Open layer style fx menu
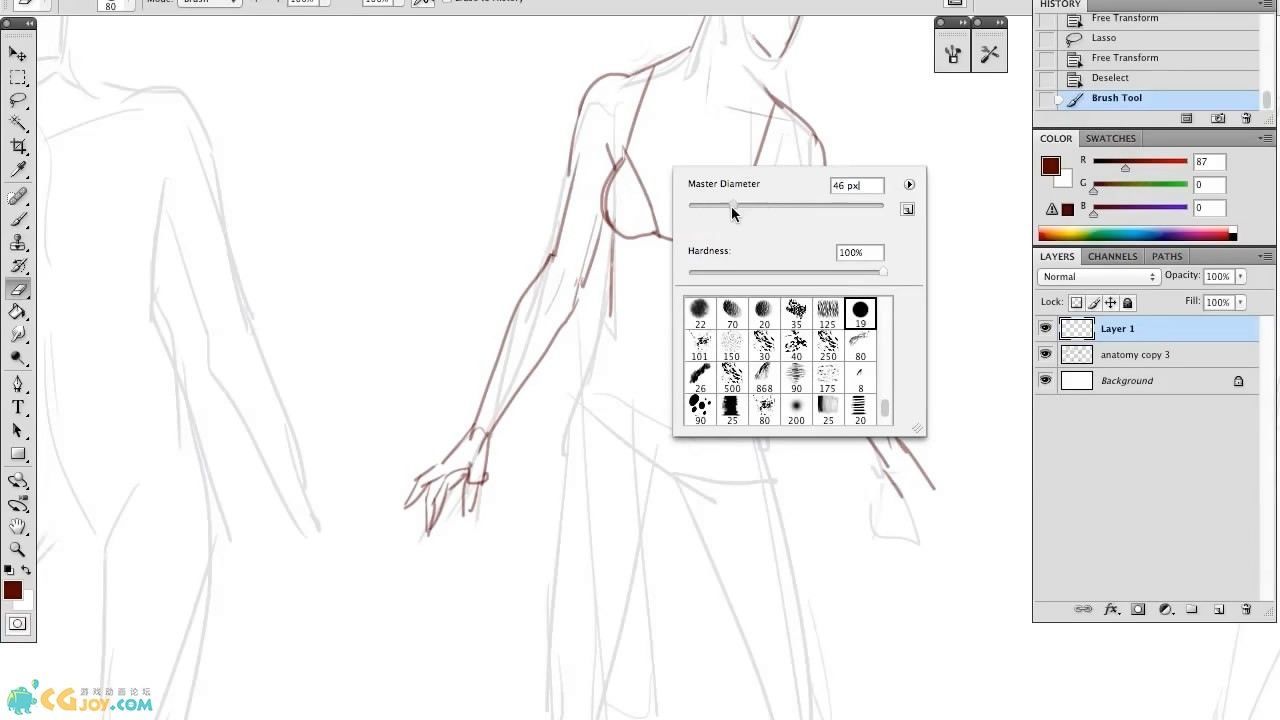 click(x=1111, y=609)
